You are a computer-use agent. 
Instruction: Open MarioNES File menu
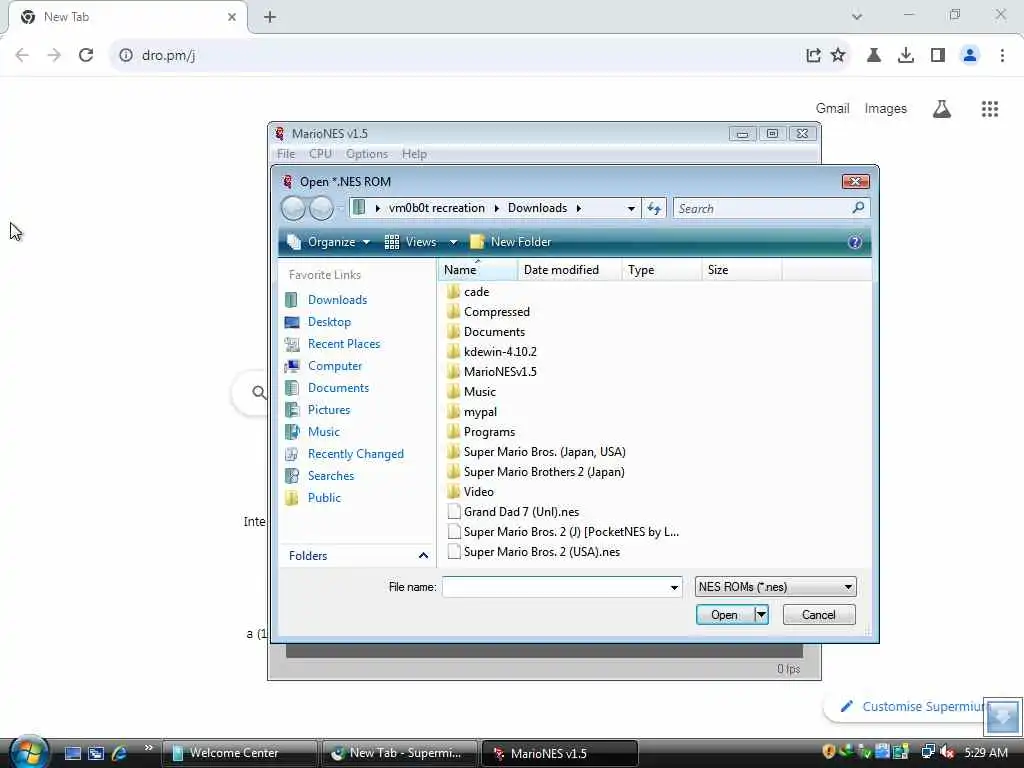point(285,154)
